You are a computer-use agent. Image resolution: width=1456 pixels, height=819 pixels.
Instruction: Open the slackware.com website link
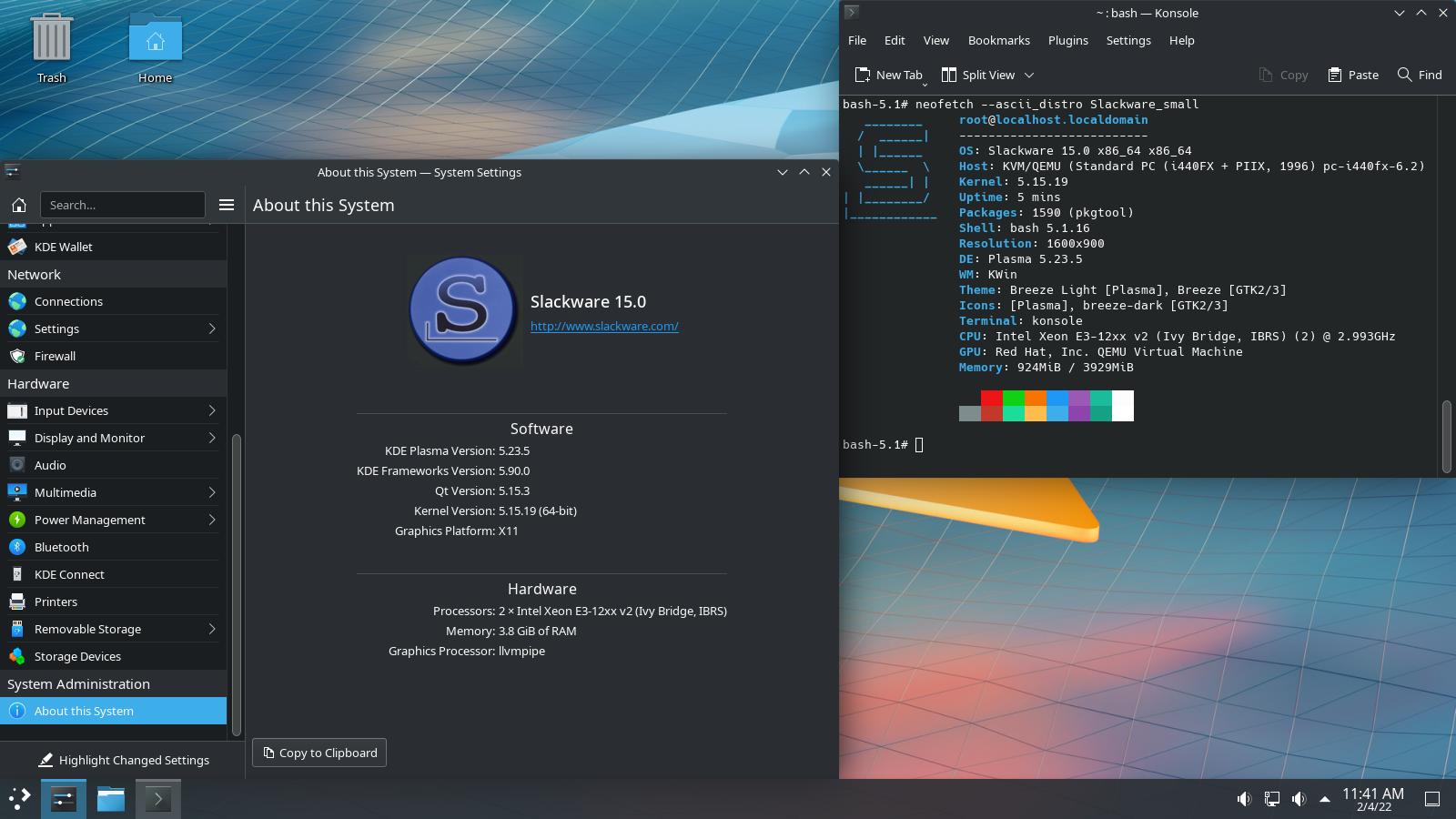point(604,327)
